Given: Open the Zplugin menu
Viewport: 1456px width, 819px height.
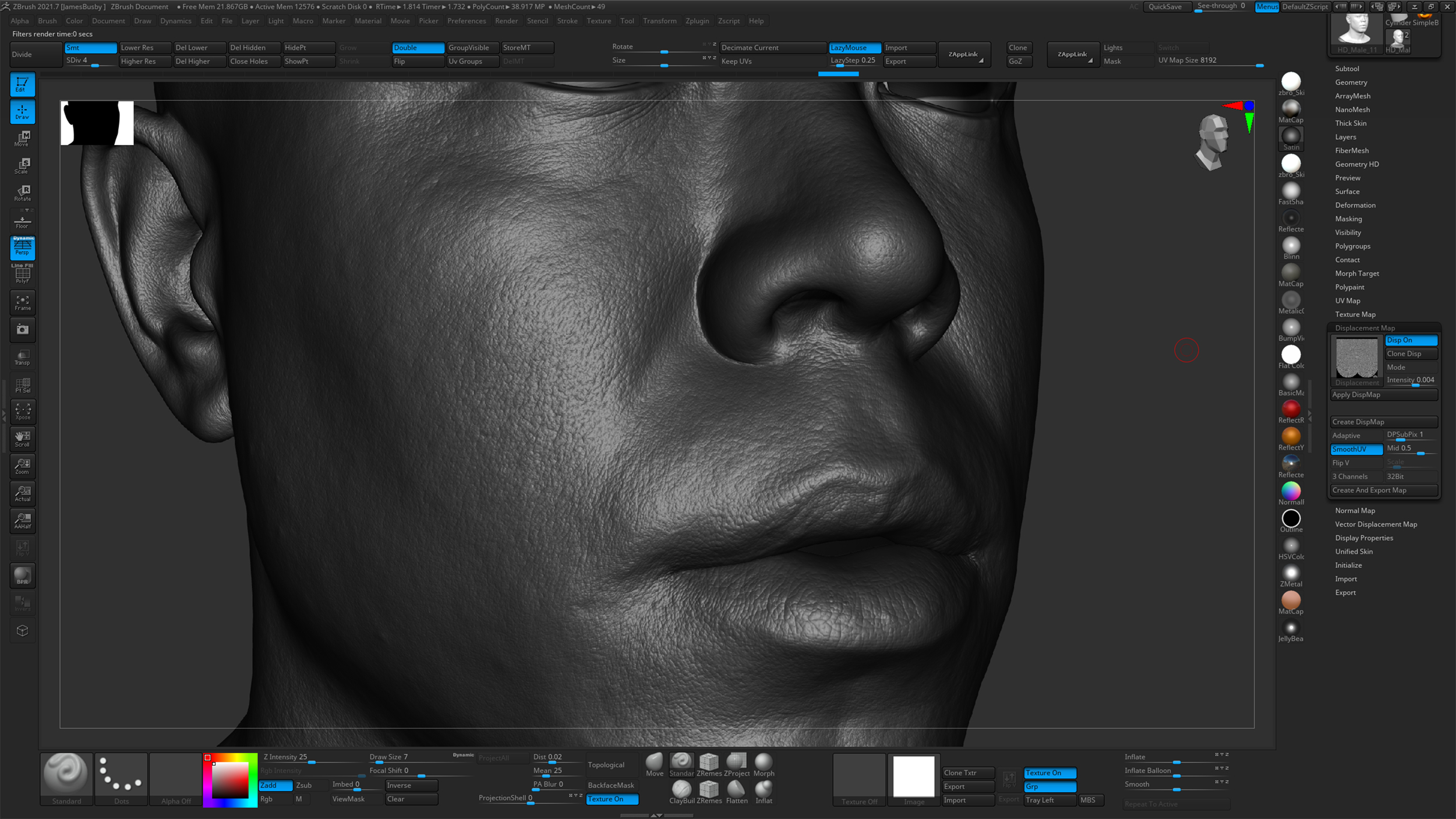Looking at the screenshot, I should (x=698, y=20).
